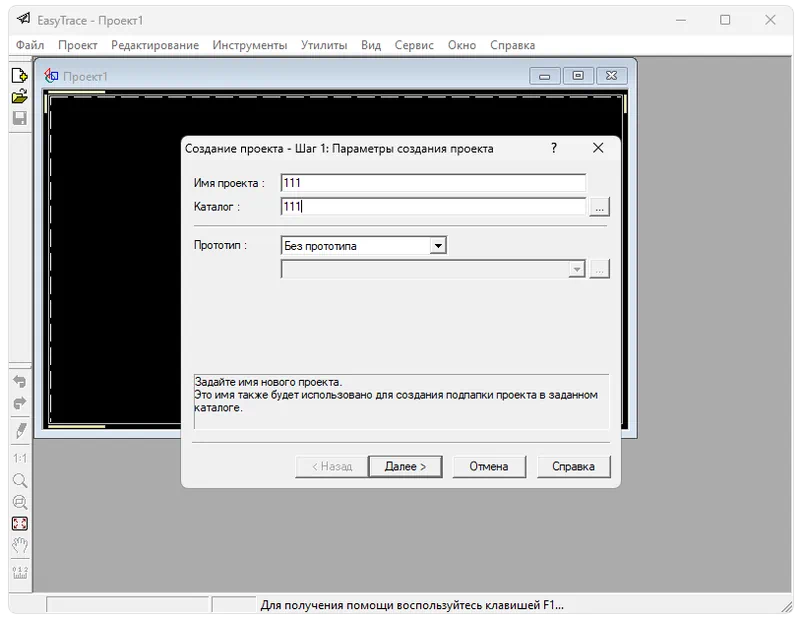Browse for the Каталог folder
This screenshot has height=618, width=800.
click(599, 207)
